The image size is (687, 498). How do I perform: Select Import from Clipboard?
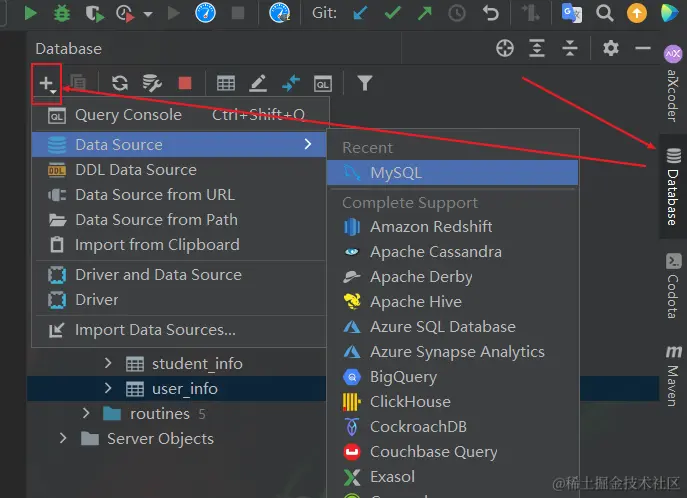click(179, 245)
